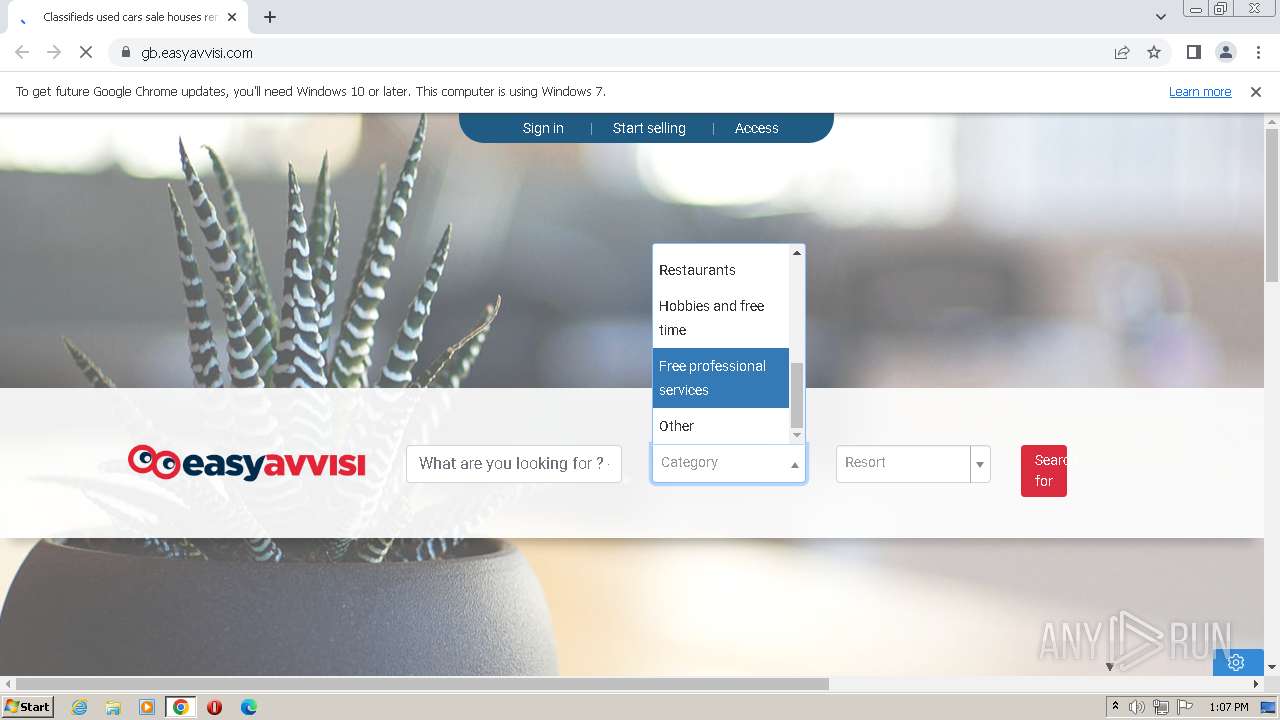This screenshot has width=1280, height=720.
Task: Open Chrome three-dot menu
Action: [1258, 53]
